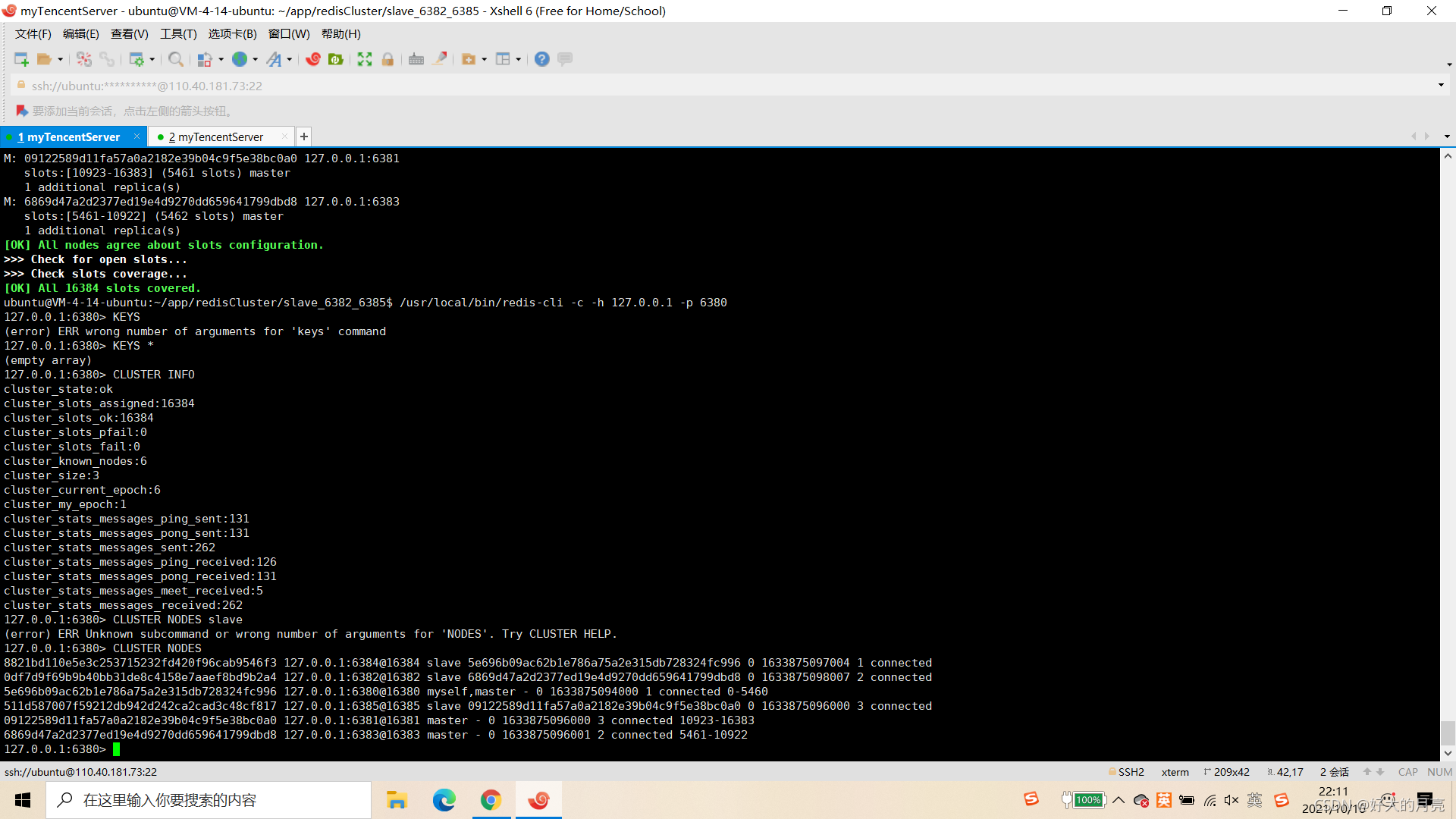Click the folder-with-plus toolbar icon
1456x819 pixels.
pos(469,59)
